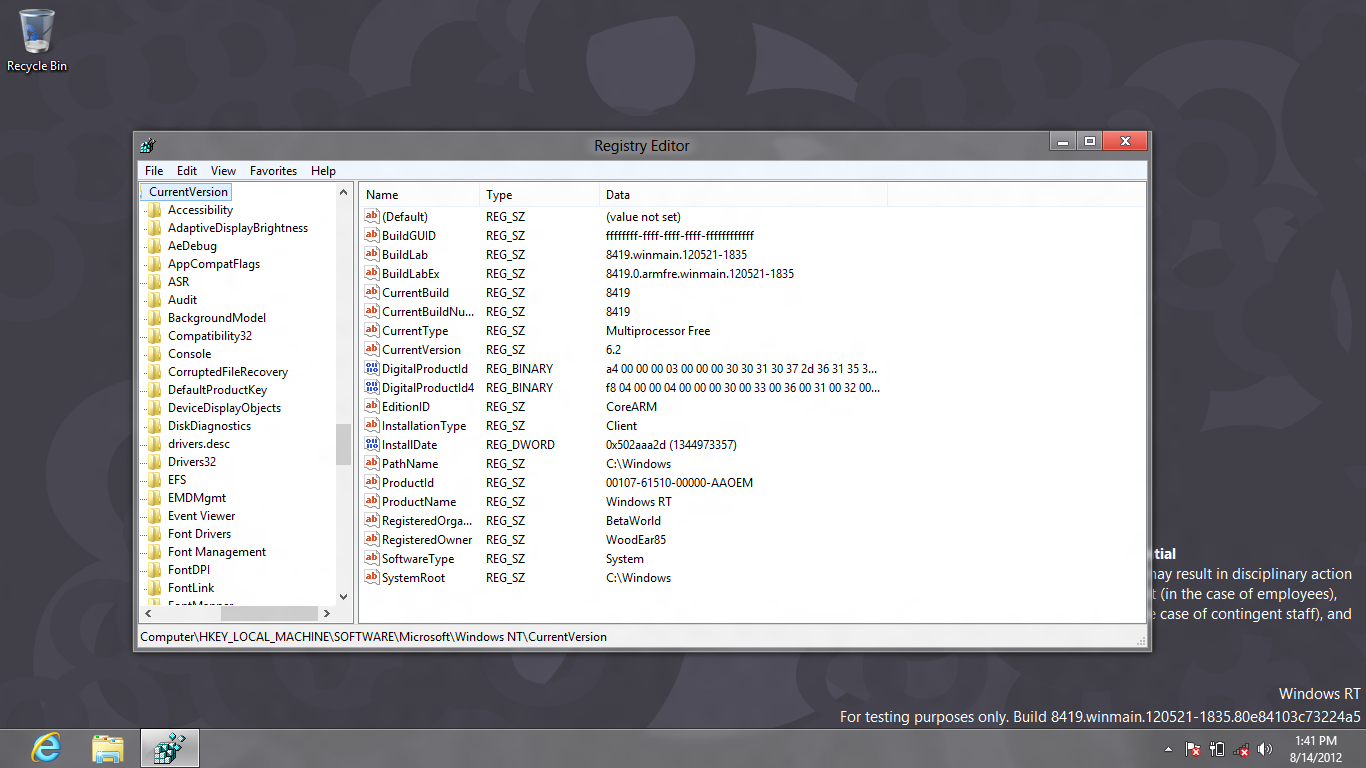Click the string icon beside (Default)
The height and width of the screenshot is (768, 1366).
(372, 216)
